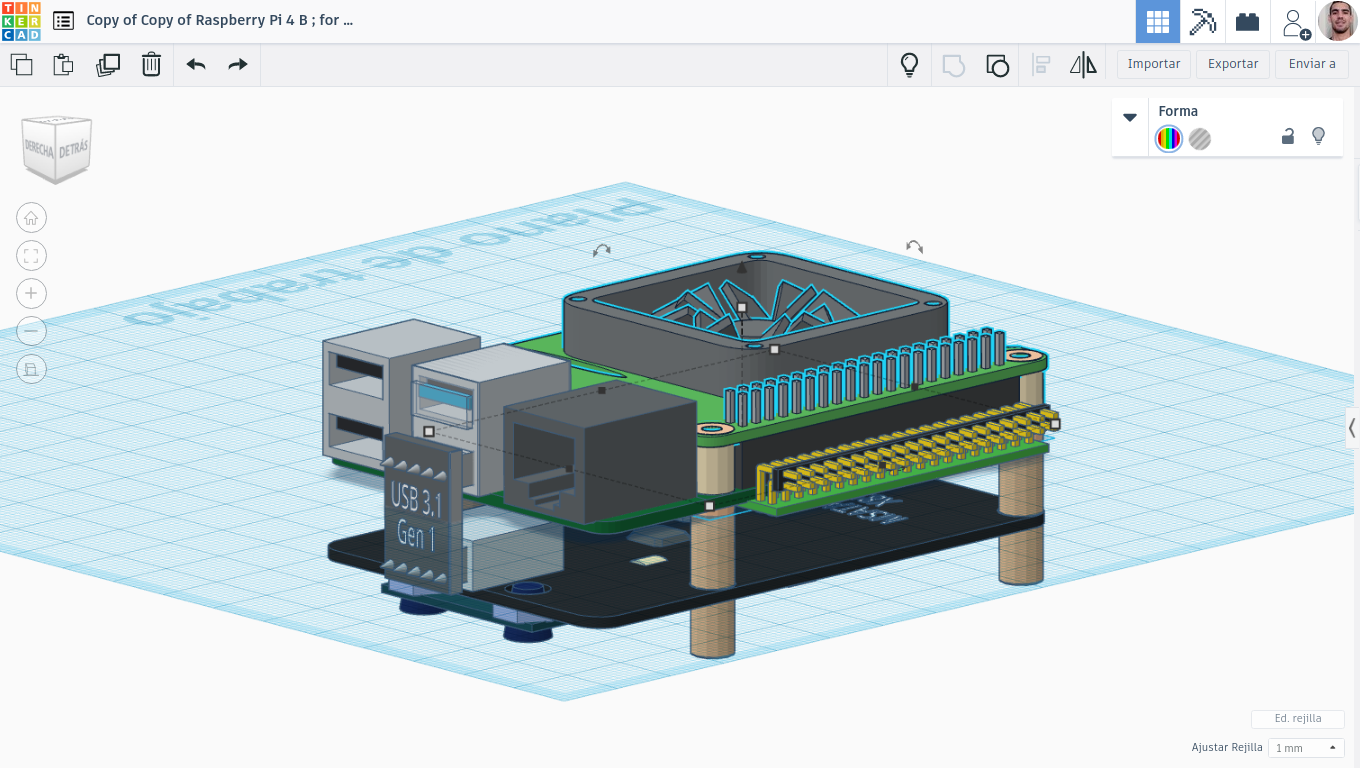Click the Exportar button

[x=1233, y=64]
